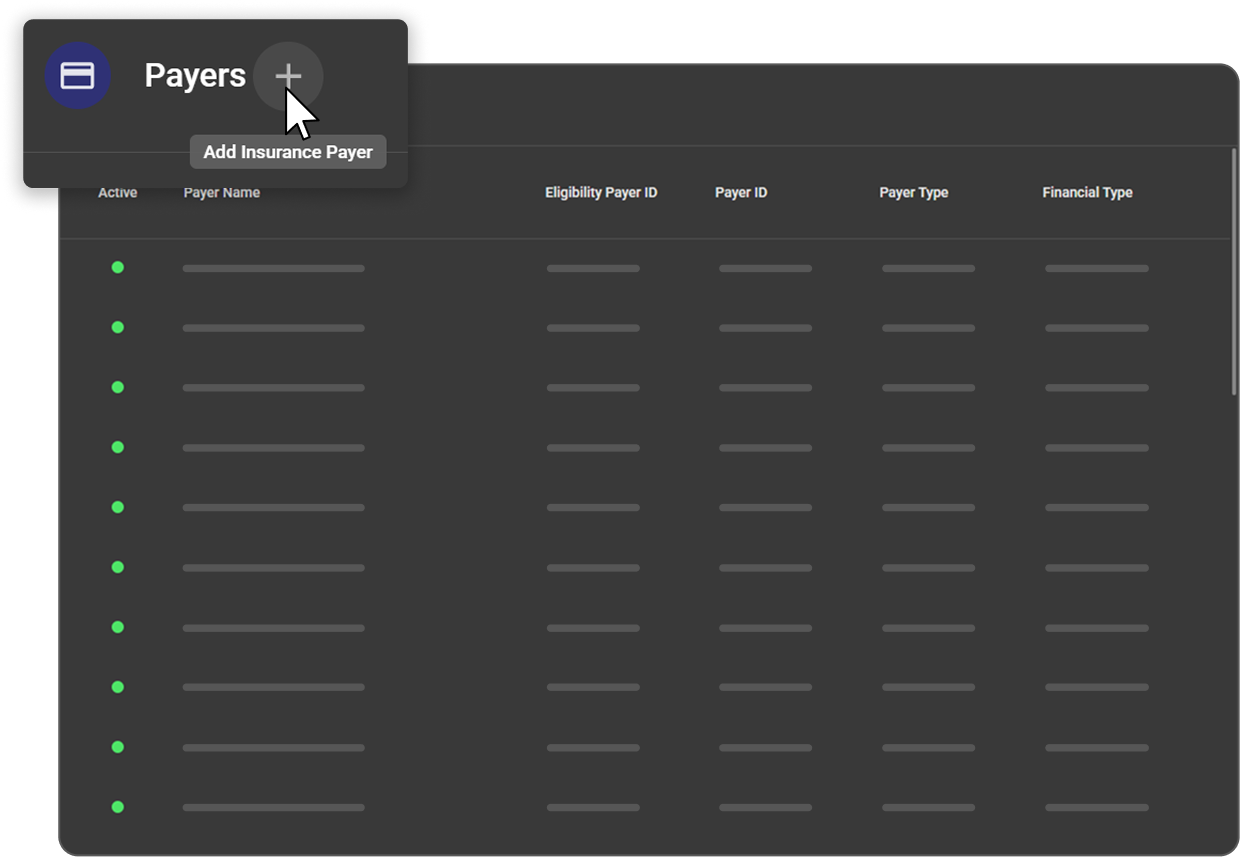Select the Eligibility Payer ID column header
This screenshot has width=1240, height=857.
tap(601, 193)
